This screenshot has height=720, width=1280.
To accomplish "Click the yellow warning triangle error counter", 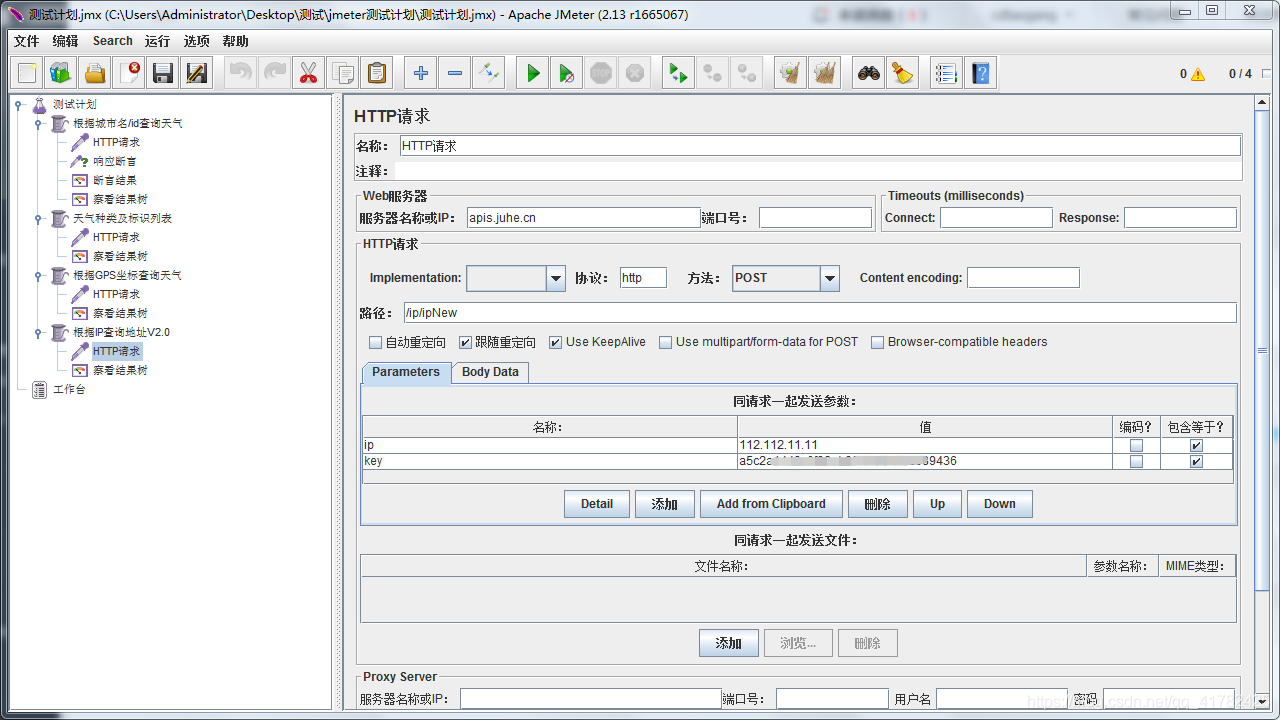I will (x=1198, y=74).
